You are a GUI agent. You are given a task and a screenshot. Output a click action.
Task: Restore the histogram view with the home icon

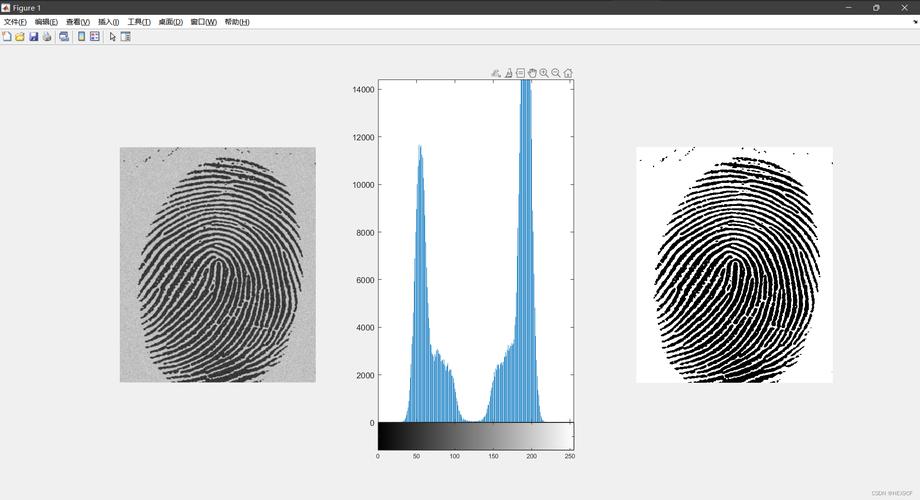[x=568, y=73]
